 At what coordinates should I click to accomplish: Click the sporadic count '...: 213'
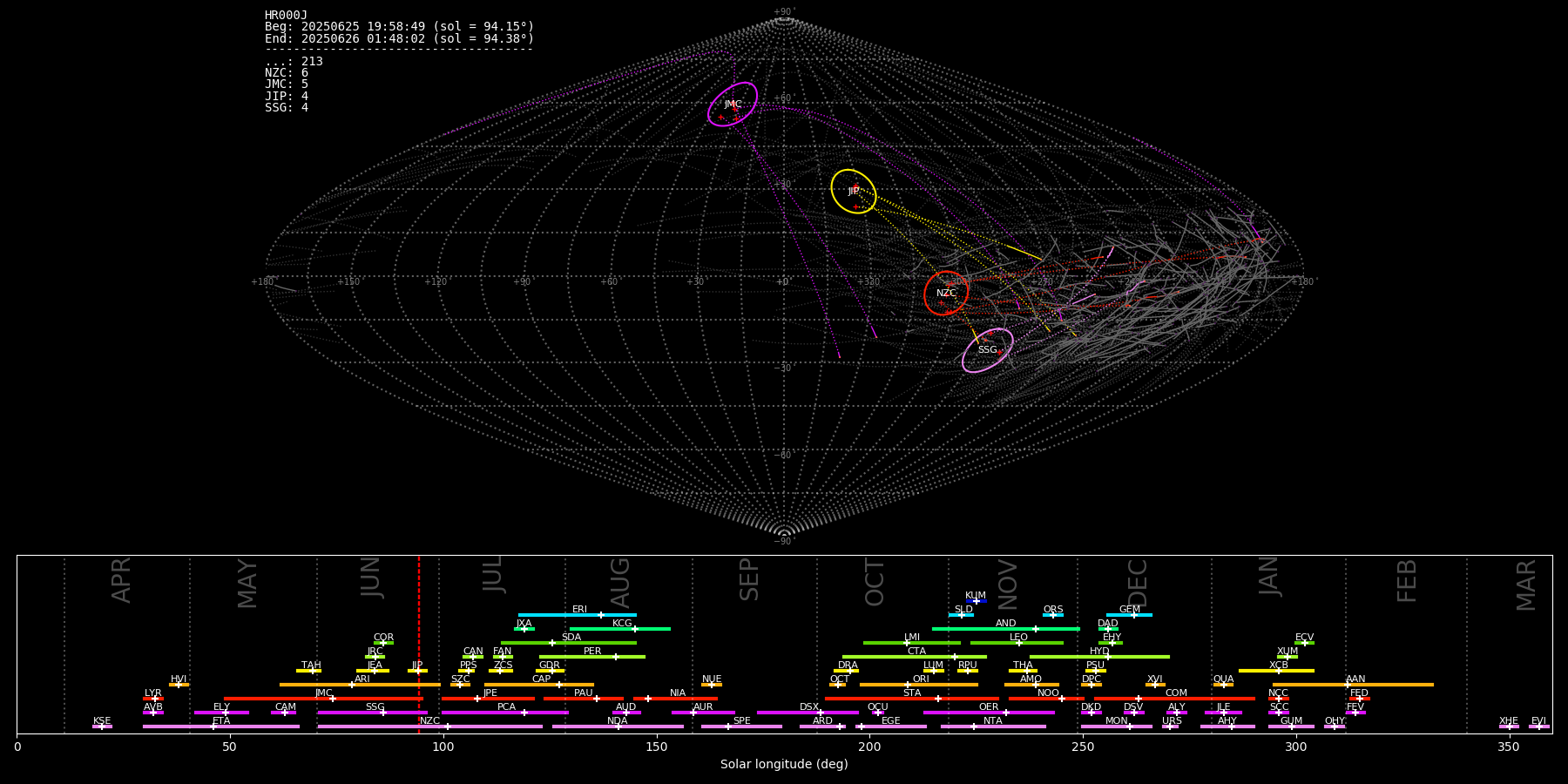tap(294, 61)
